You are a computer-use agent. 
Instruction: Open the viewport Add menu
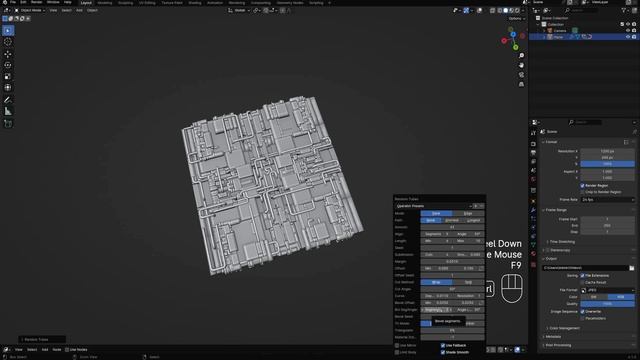point(79,10)
